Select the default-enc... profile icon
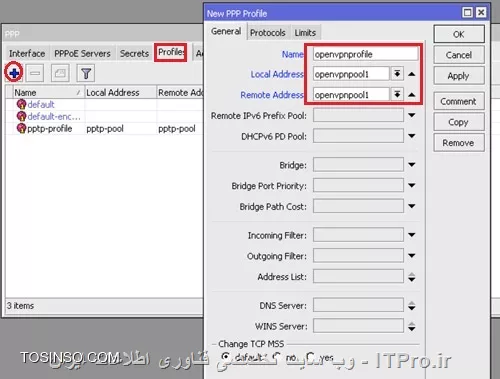 point(21,116)
